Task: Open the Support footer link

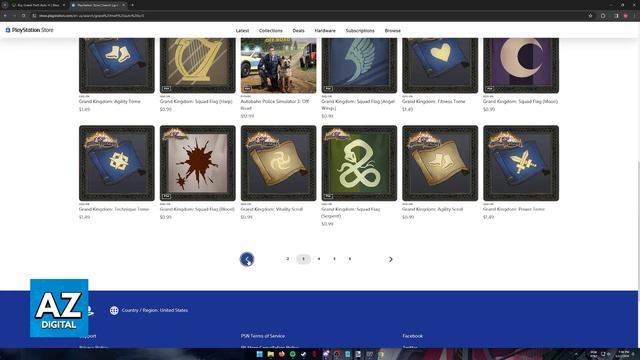Action: click(88, 336)
